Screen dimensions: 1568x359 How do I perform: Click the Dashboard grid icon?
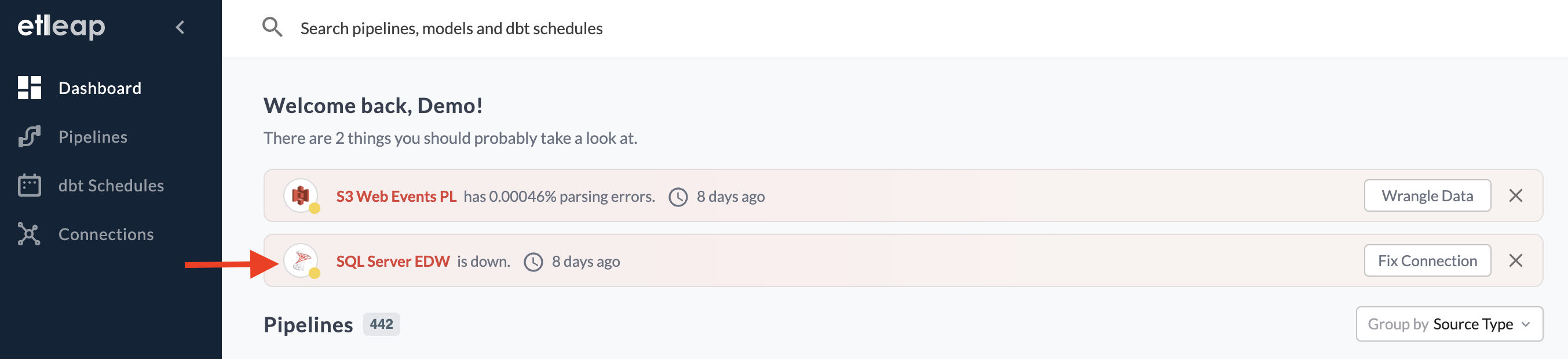pos(29,88)
